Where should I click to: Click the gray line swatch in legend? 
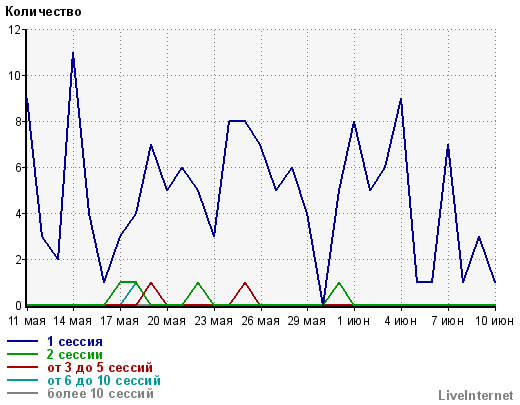click(x=22, y=393)
